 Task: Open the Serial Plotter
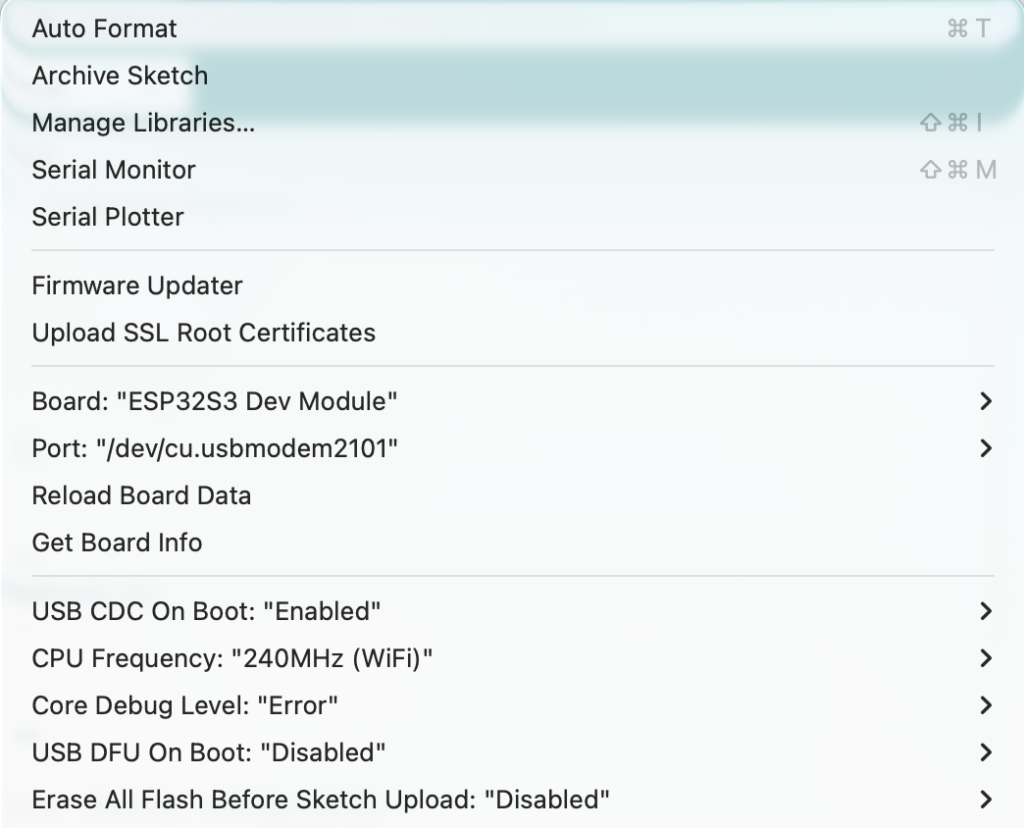pos(108,217)
